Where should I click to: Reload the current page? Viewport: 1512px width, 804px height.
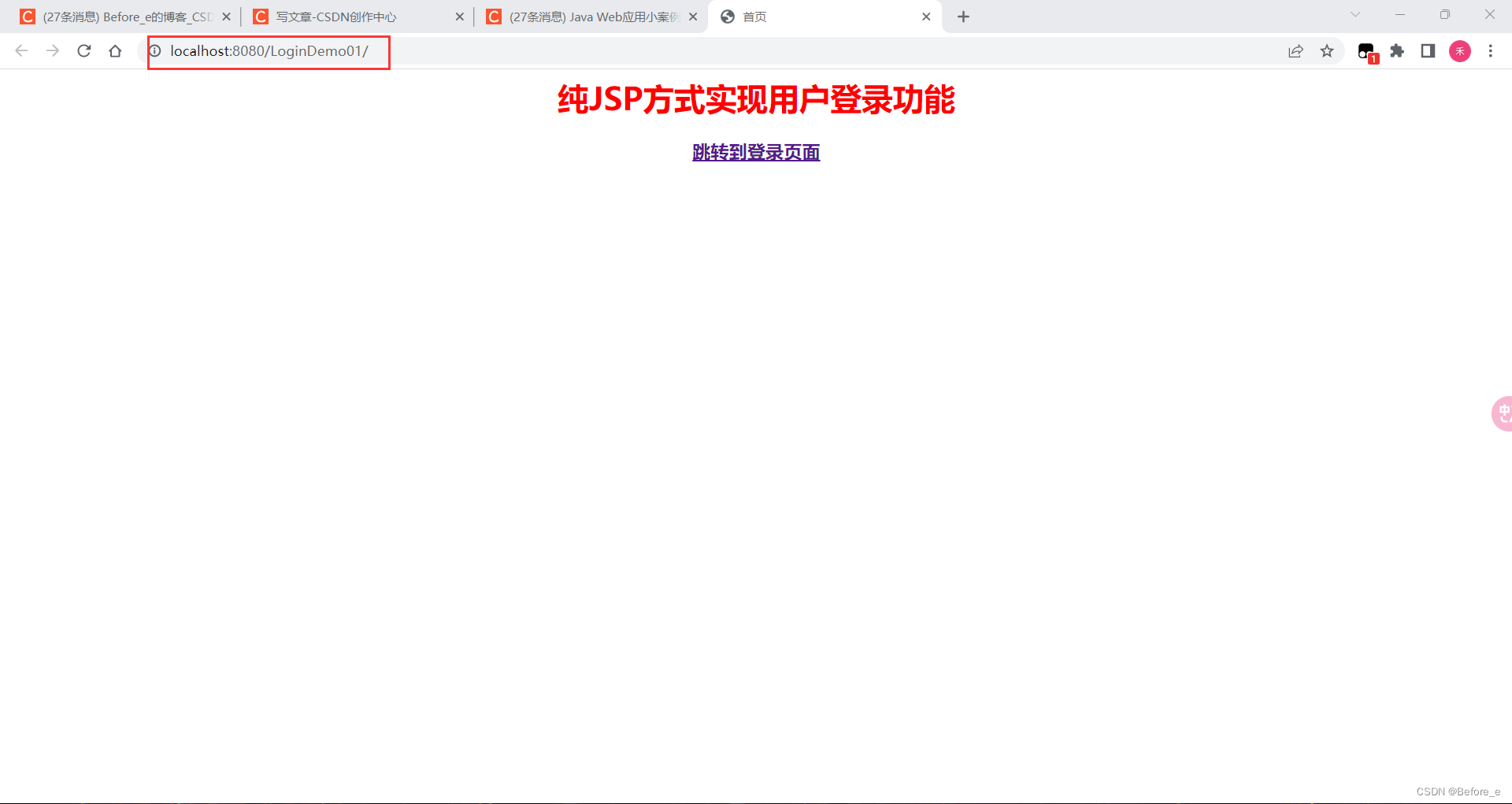pos(84,51)
